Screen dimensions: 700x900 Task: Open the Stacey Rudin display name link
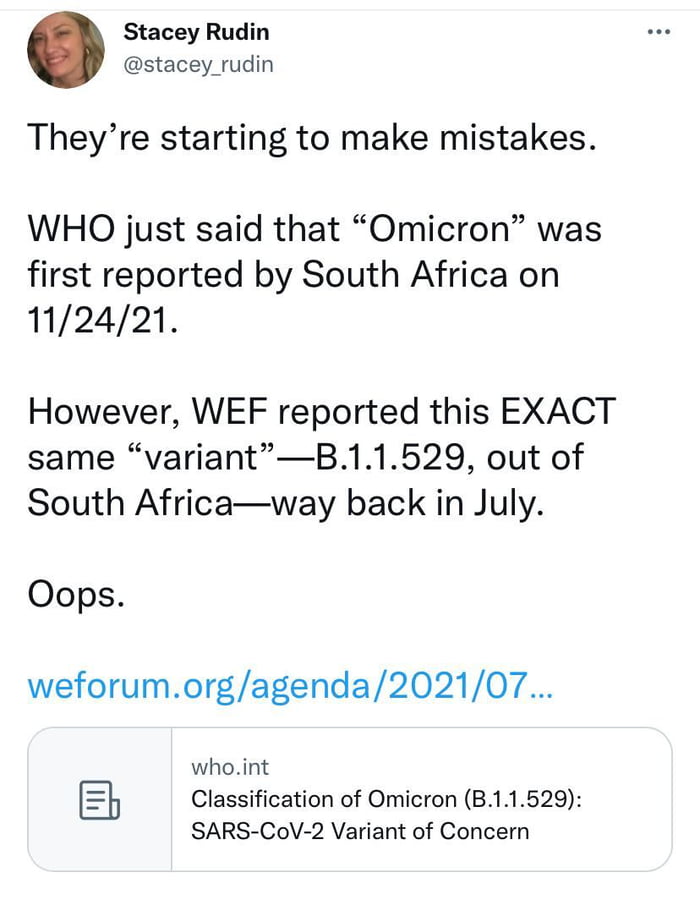[x=196, y=32]
